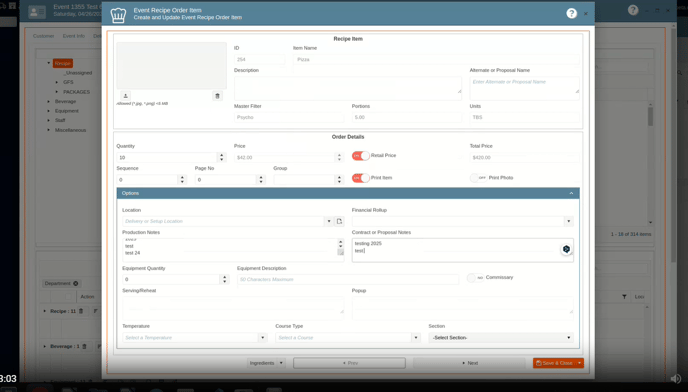Image resolution: width=688 pixels, height=392 pixels.
Task: Click the image upload icon under photo
Action: [125, 96]
